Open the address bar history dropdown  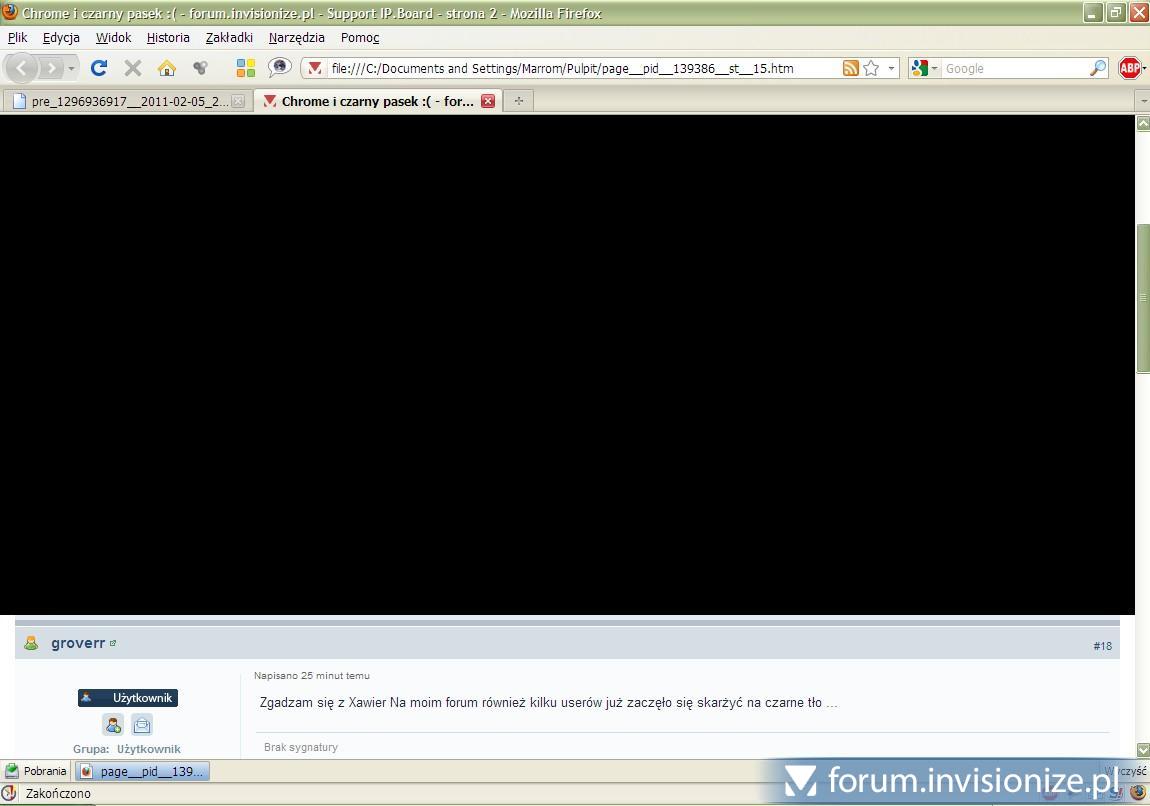click(891, 69)
